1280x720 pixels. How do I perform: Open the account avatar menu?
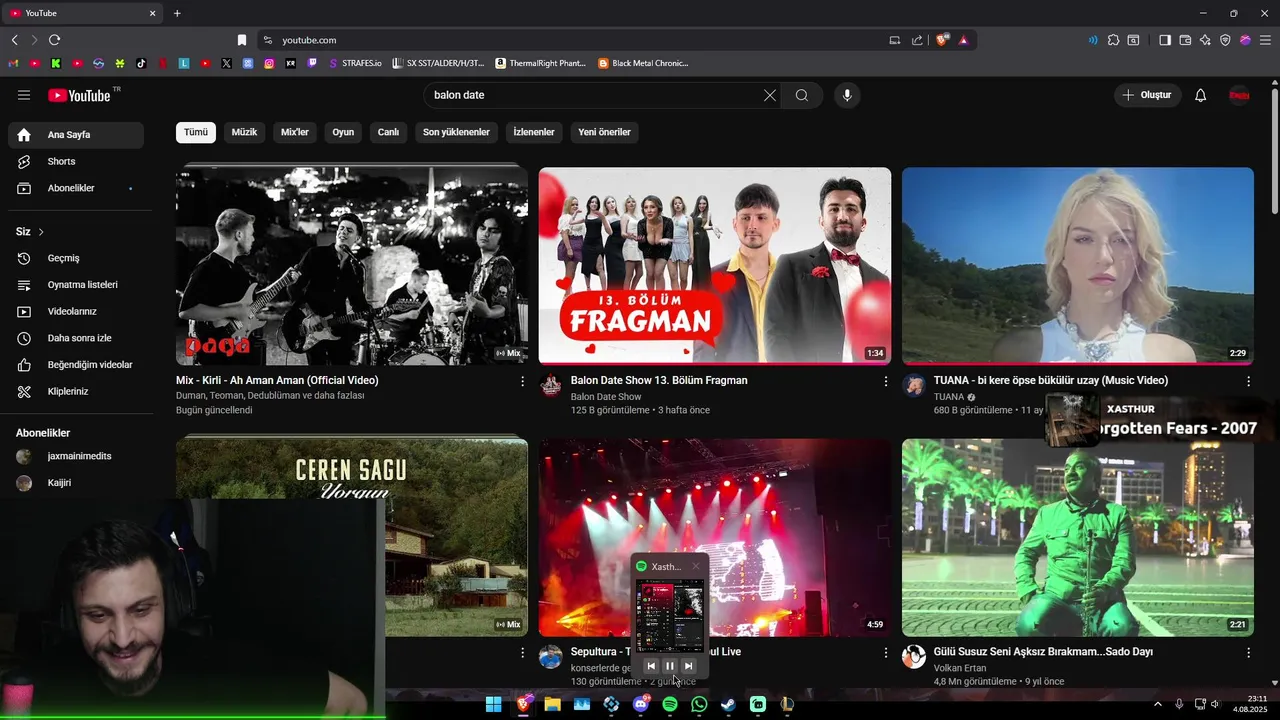tap(1239, 95)
